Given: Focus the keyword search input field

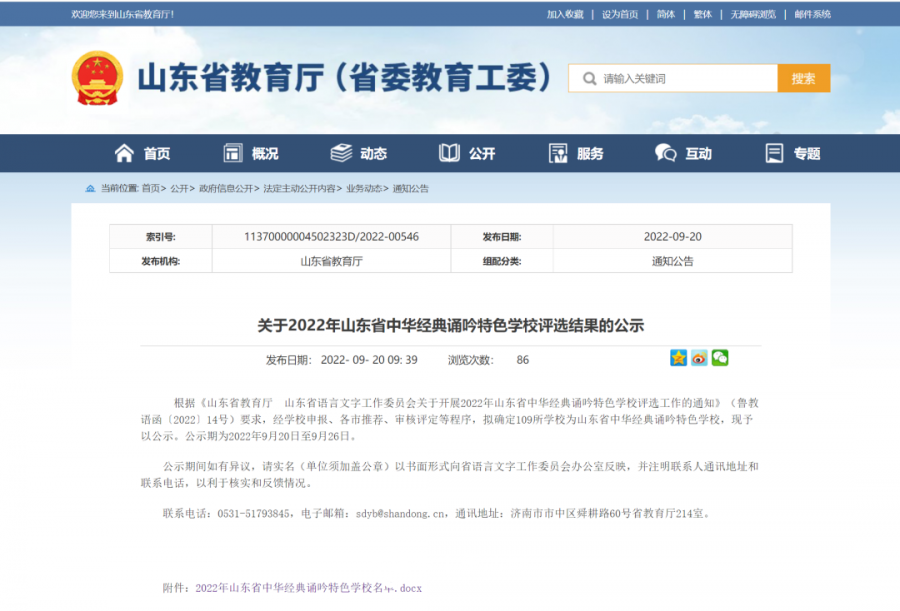Looking at the screenshot, I should (680, 78).
